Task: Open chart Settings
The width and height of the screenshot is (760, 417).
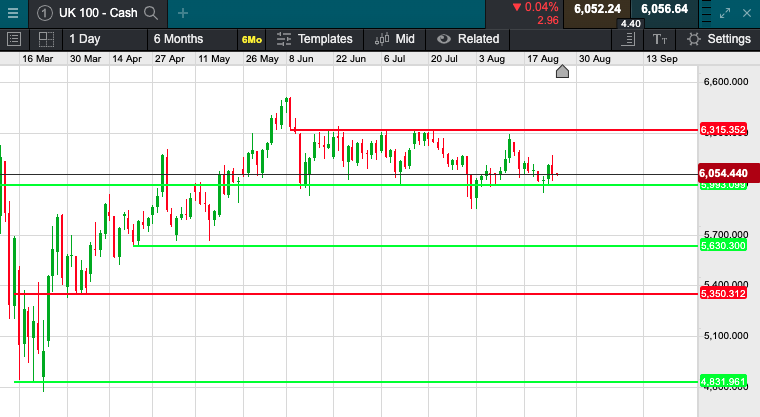Action: pyautogui.click(x=719, y=39)
